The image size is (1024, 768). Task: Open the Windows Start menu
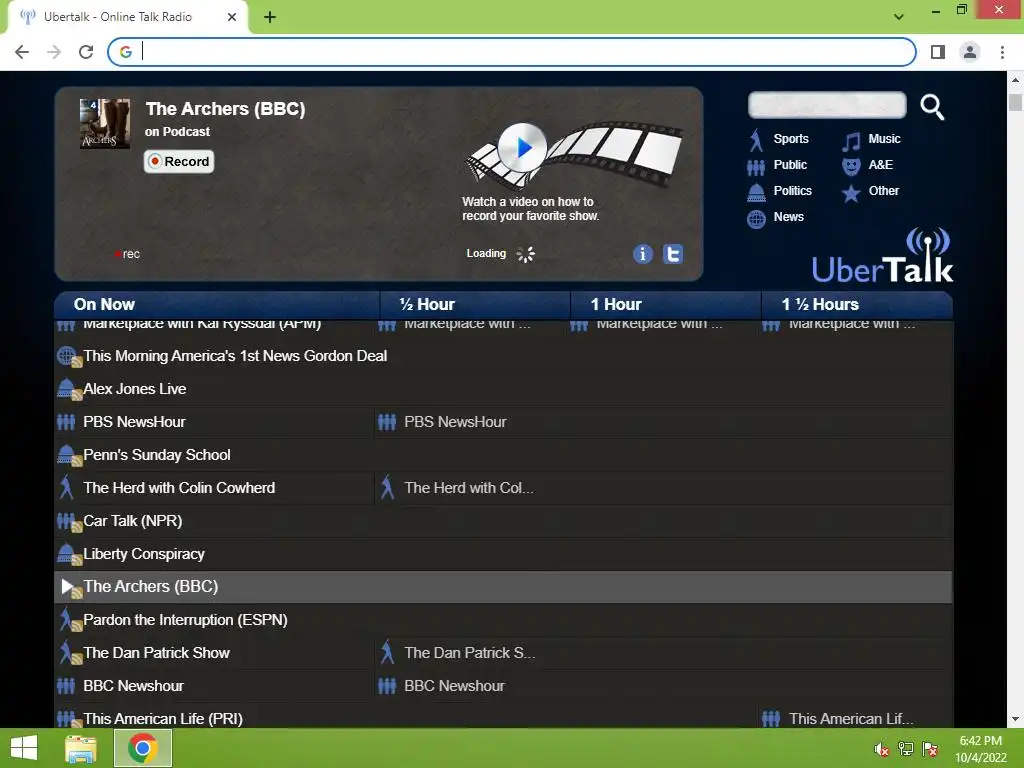point(24,748)
